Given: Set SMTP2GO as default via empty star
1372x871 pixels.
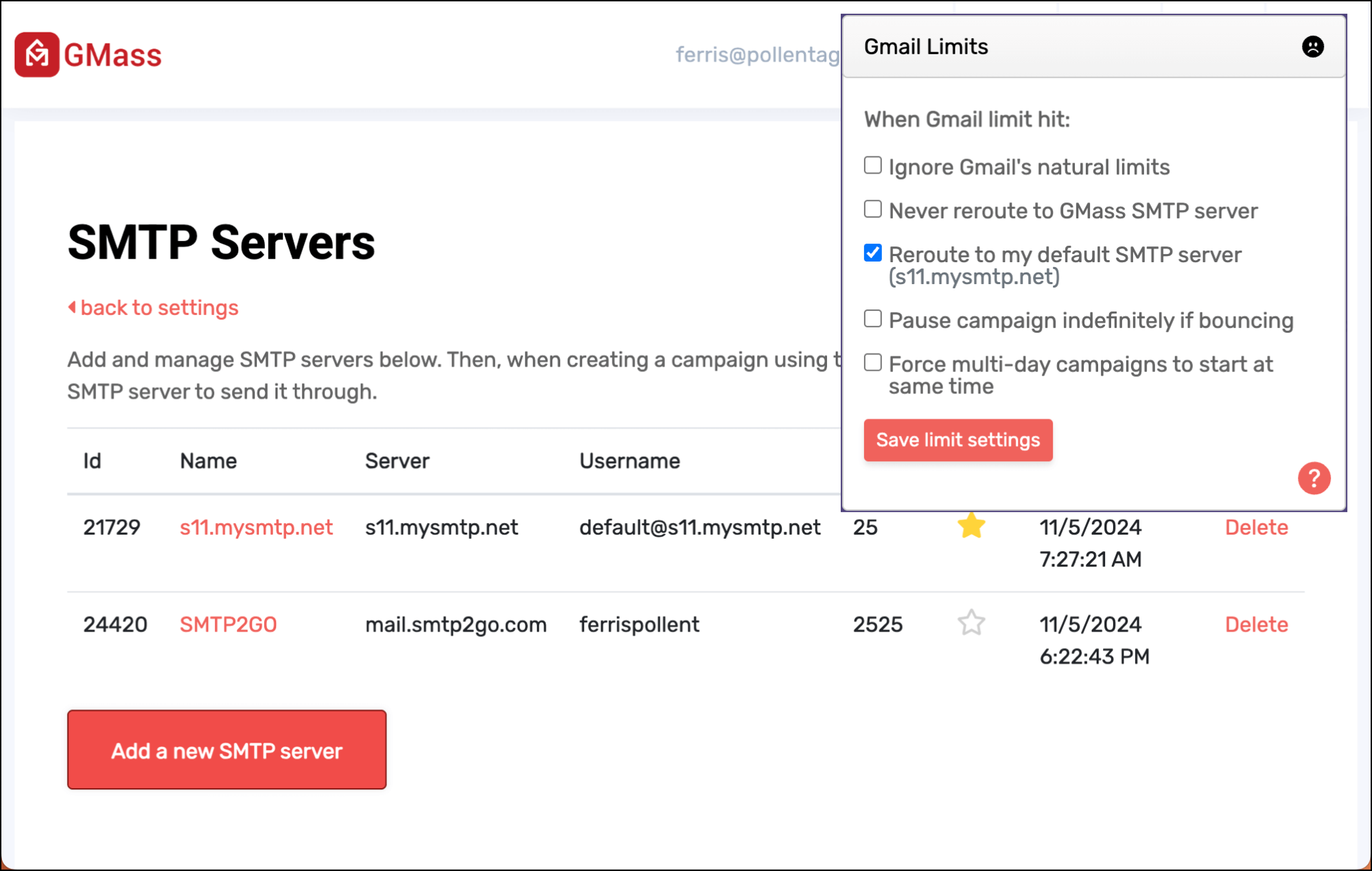Looking at the screenshot, I should [x=971, y=623].
